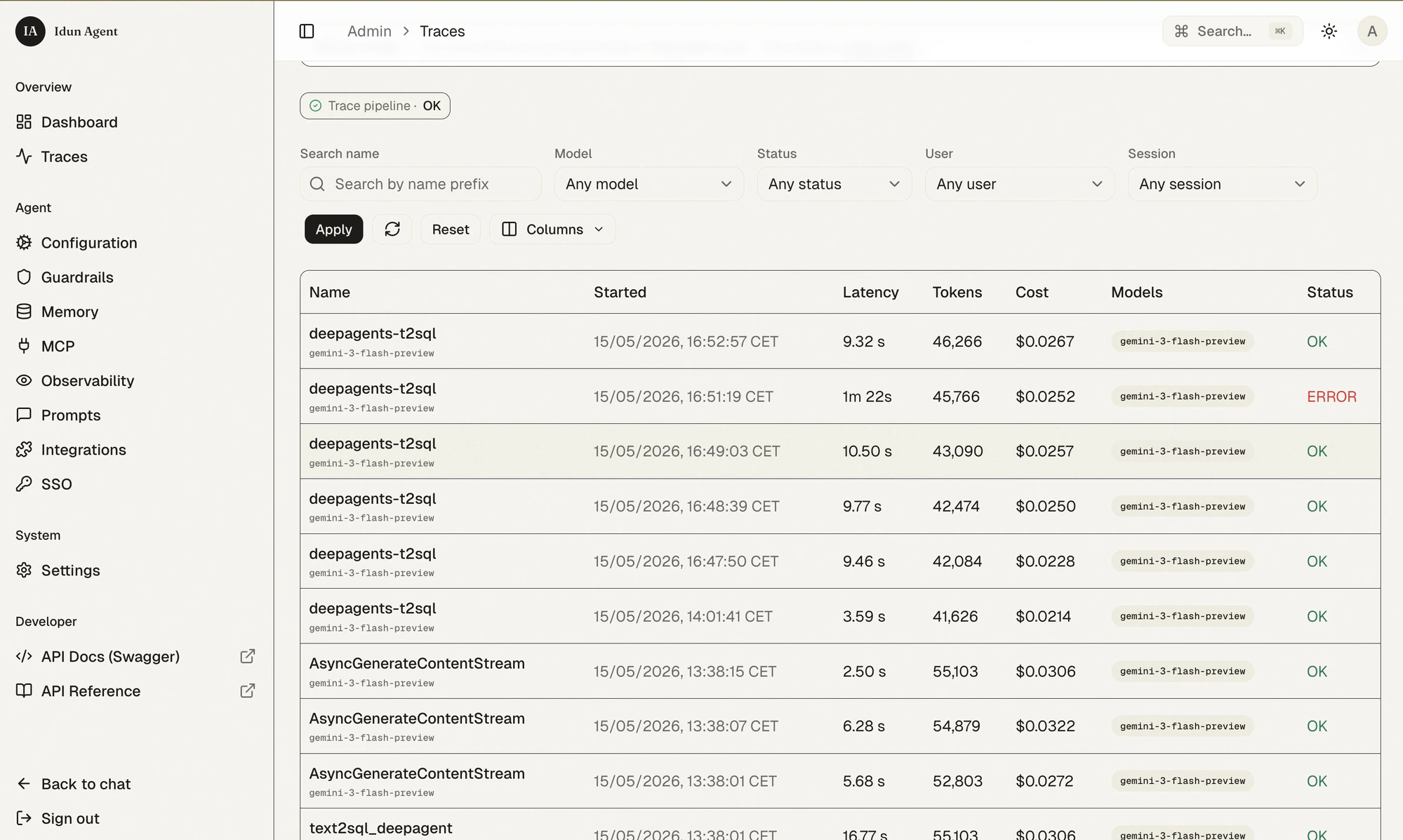Expand the Any session dropdown
Viewport: 1403px width, 840px height.
tap(1222, 184)
